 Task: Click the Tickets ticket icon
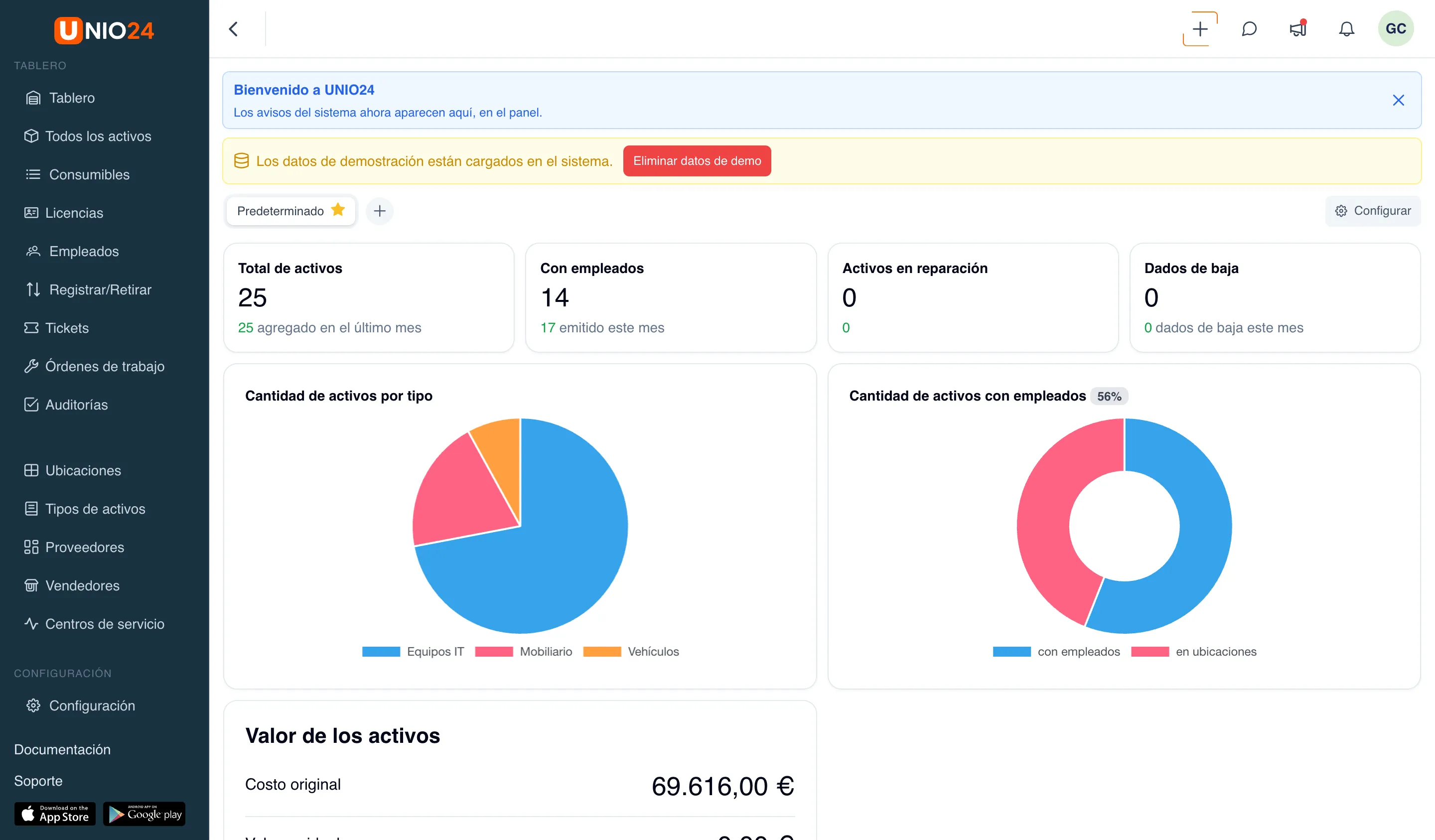31,328
